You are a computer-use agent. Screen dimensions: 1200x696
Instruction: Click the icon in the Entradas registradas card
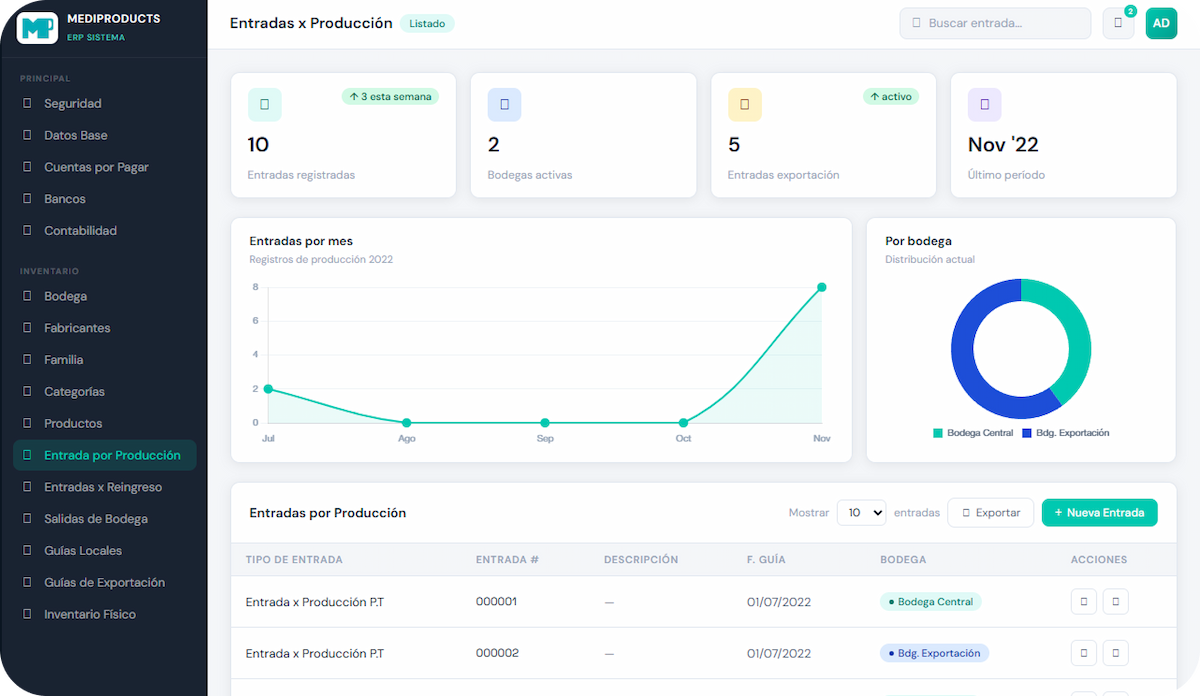coord(265,105)
